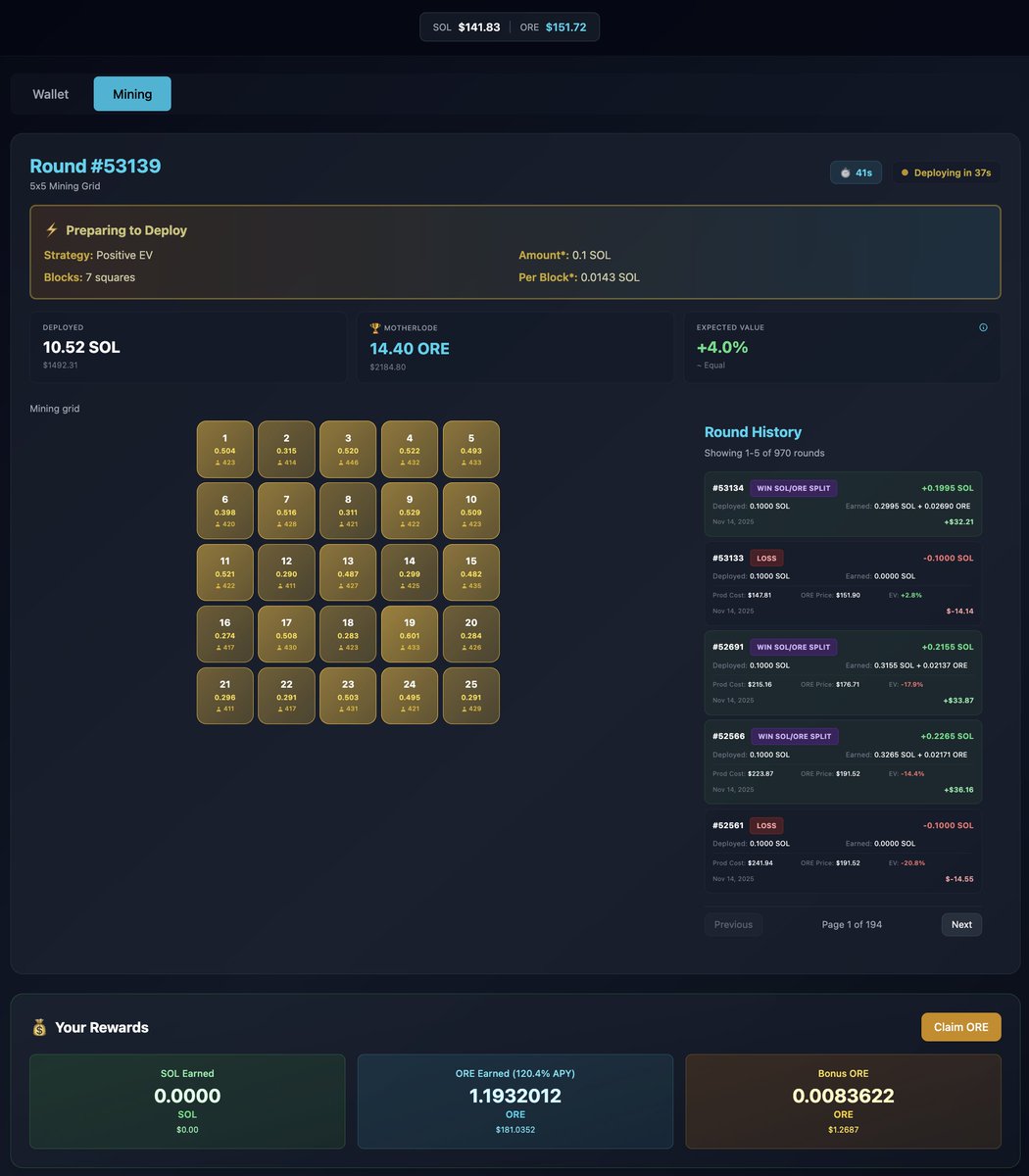Screen dimensions: 1029x1176
Task: Toggle grid square 25 on the mining grid
Action: tap(471, 696)
